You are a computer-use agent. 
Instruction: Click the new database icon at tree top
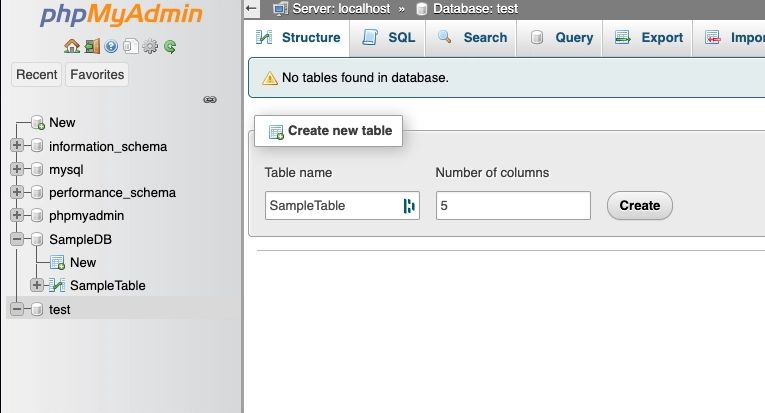(x=38, y=122)
